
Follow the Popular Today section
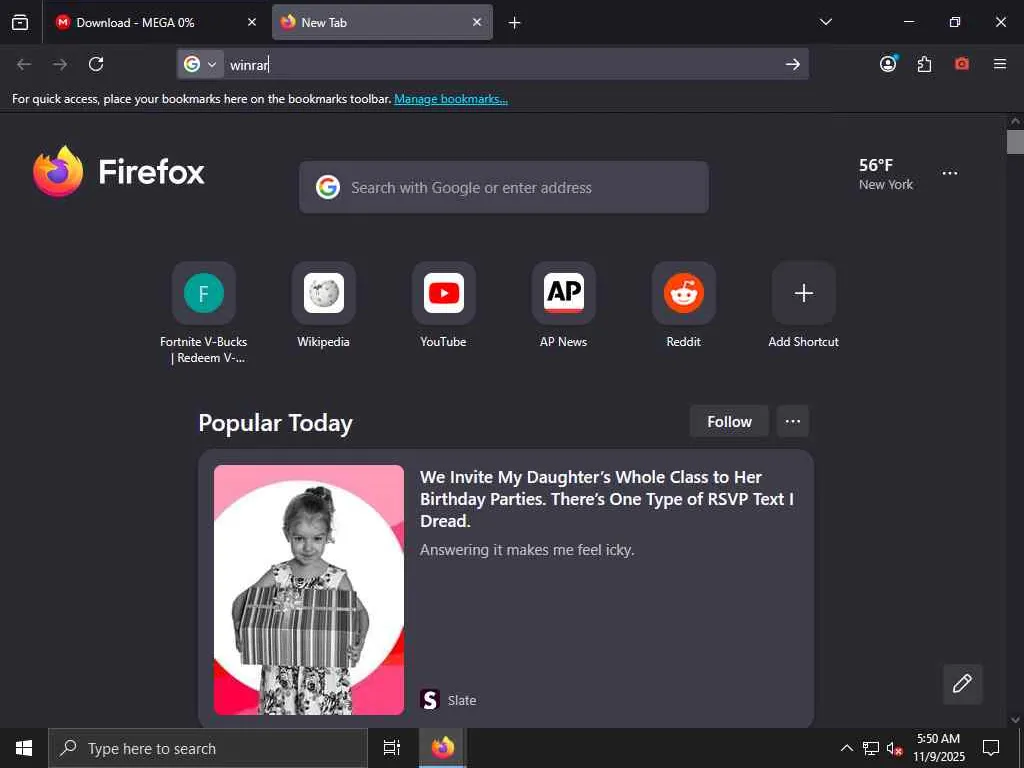[729, 422]
